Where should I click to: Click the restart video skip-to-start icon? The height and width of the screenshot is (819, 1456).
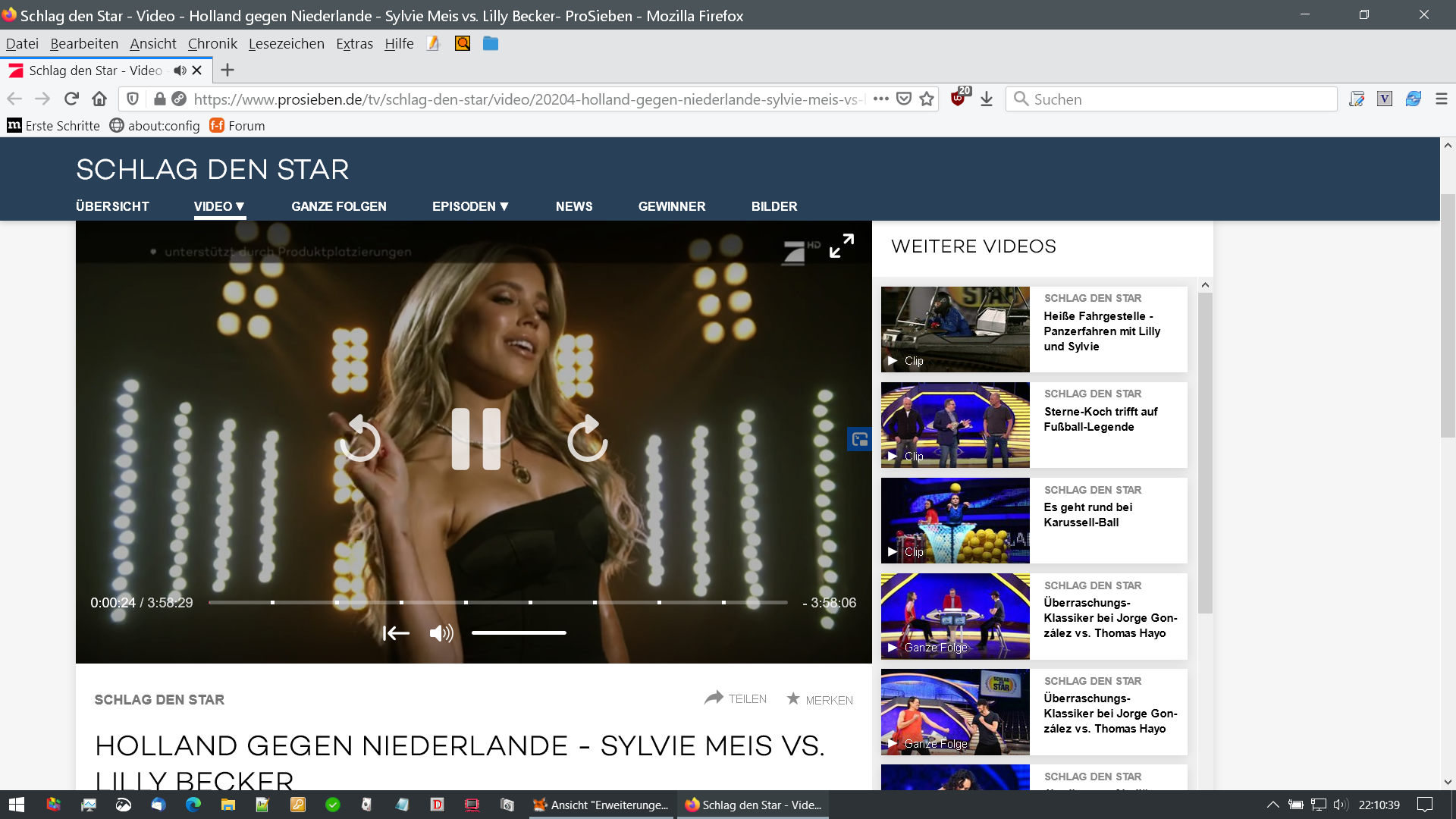[396, 632]
